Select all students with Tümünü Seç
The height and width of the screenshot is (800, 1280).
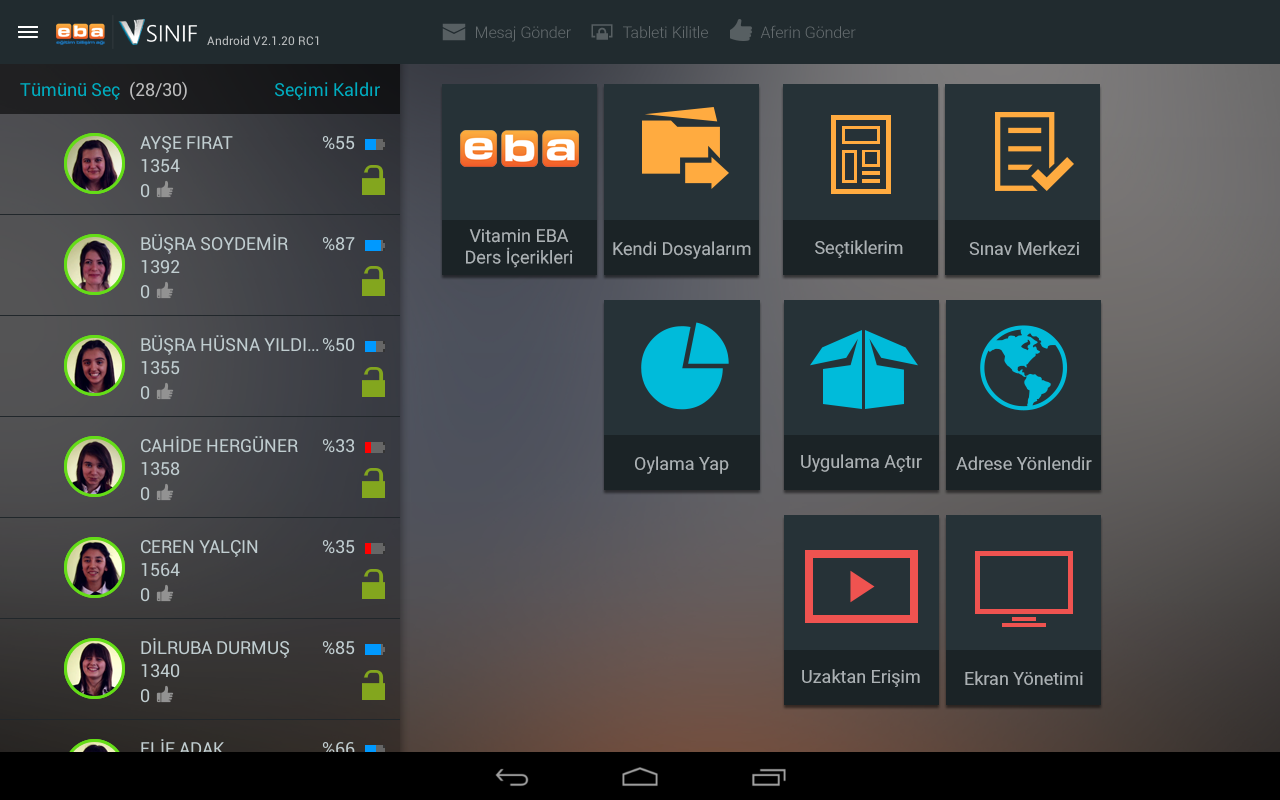click(x=70, y=90)
